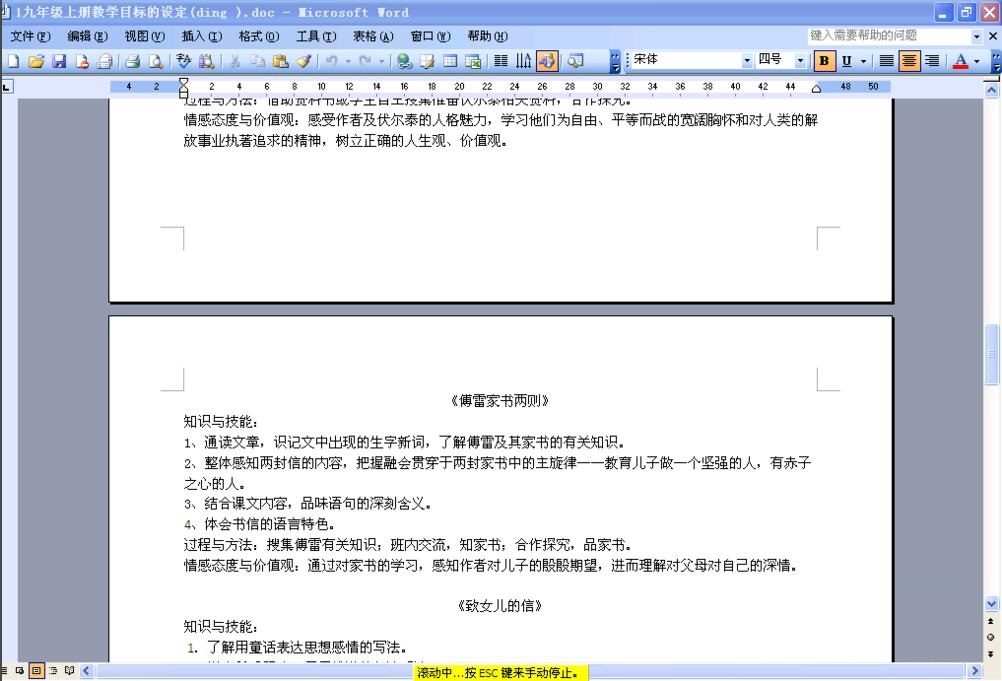The width and height of the screenshot is (1002, 681).
Task: Toggle Underline formatting
Action: pyautogui.click(x=847, y=61)
